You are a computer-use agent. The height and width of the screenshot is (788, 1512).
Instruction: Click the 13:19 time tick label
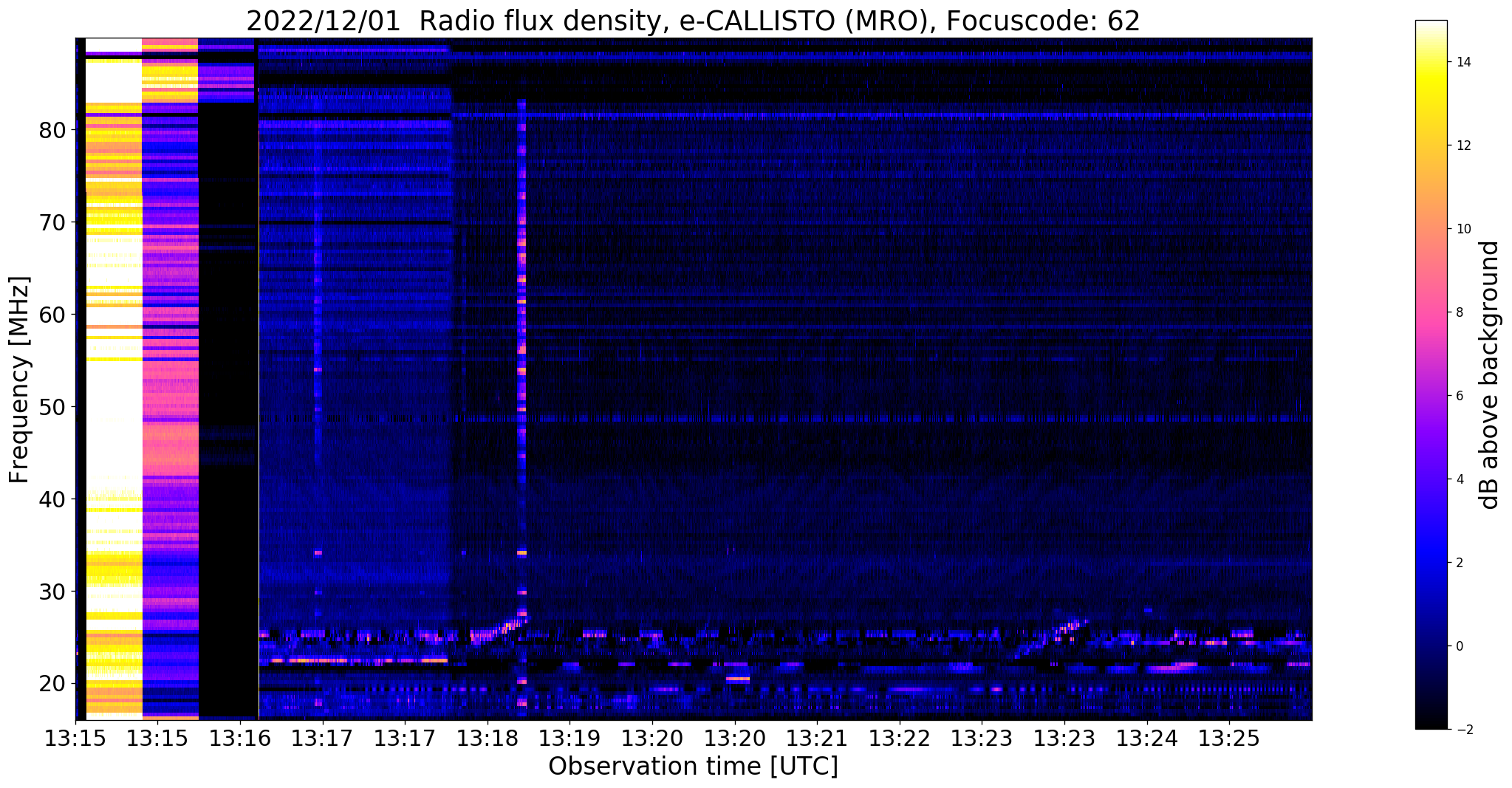tap(569, 738)
